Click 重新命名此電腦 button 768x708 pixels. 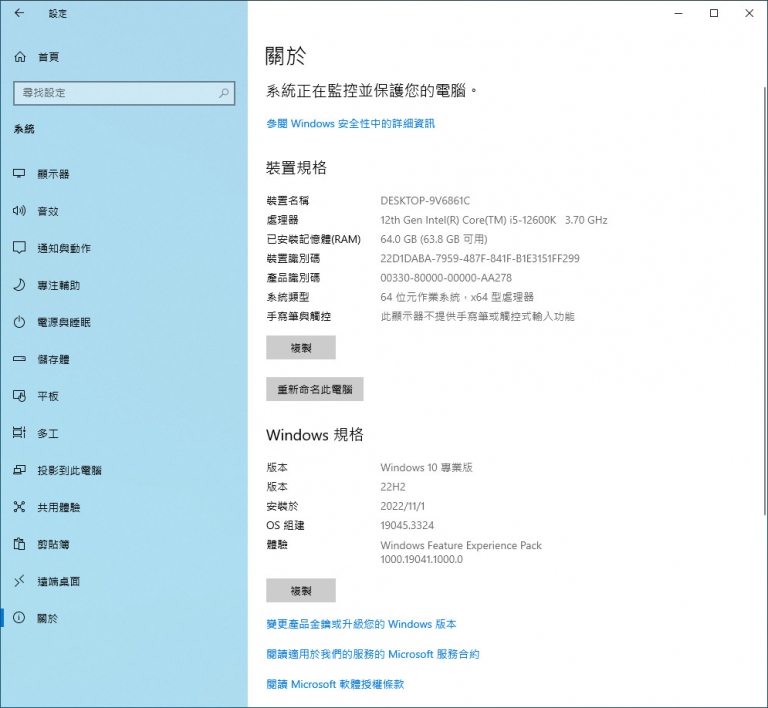pyautogui.click(x=314, y=389)
